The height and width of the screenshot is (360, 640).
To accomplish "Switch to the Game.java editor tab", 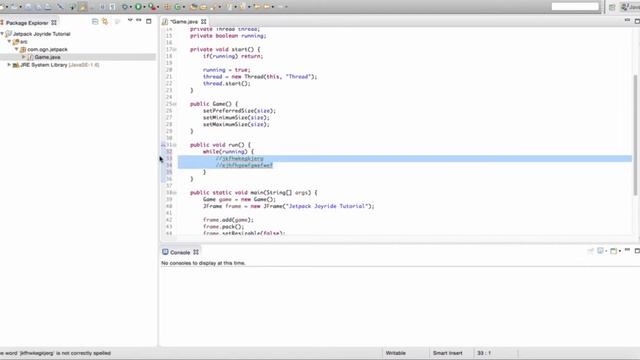I will (x=184, y=22).
